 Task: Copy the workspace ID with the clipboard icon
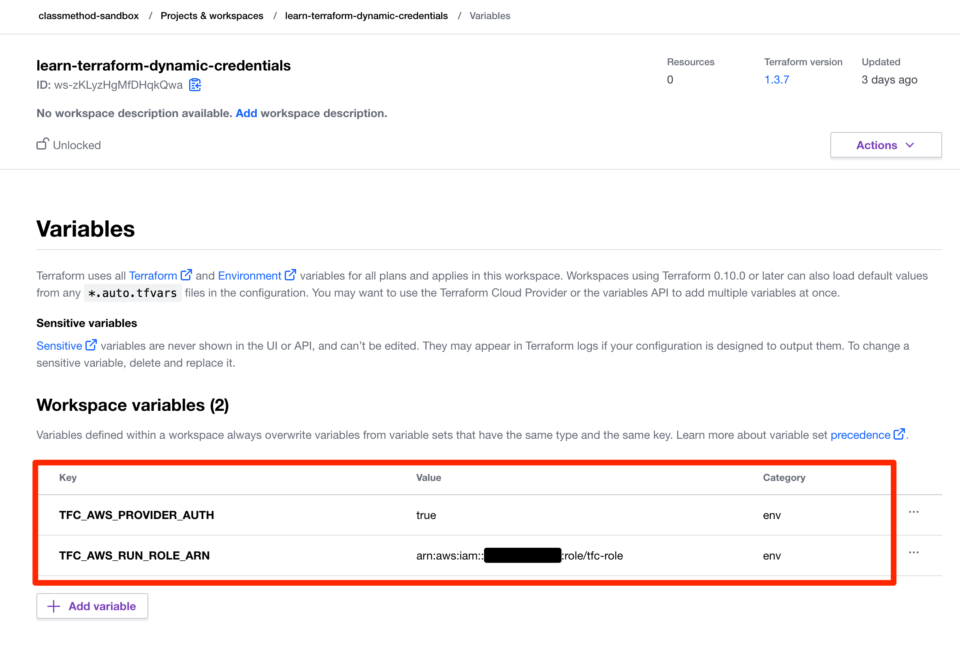[195, 85]
